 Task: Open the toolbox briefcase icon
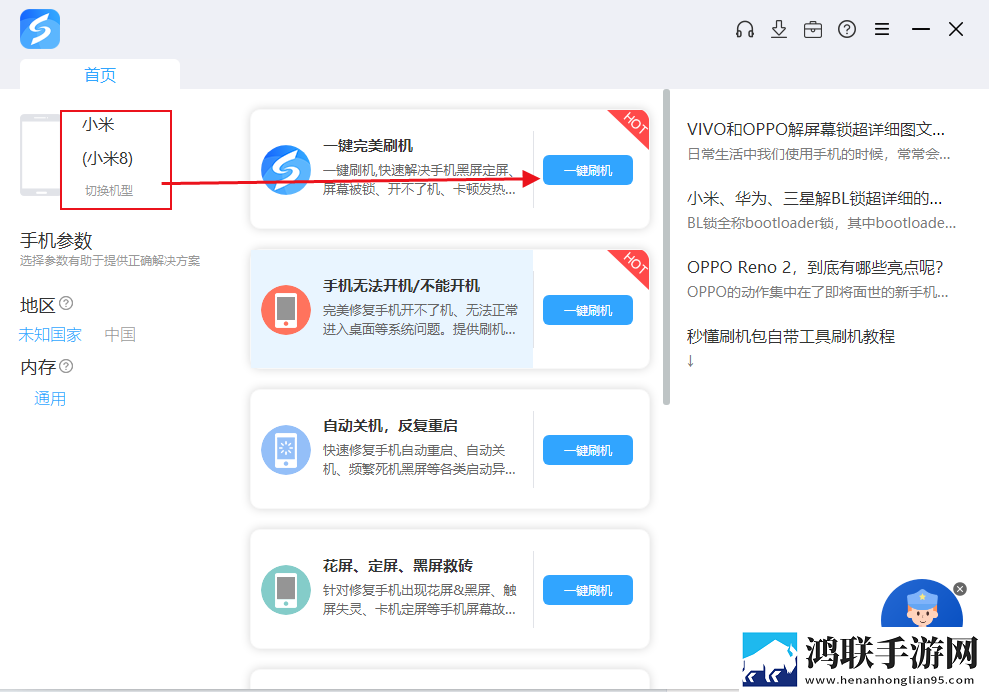point(813,29)
